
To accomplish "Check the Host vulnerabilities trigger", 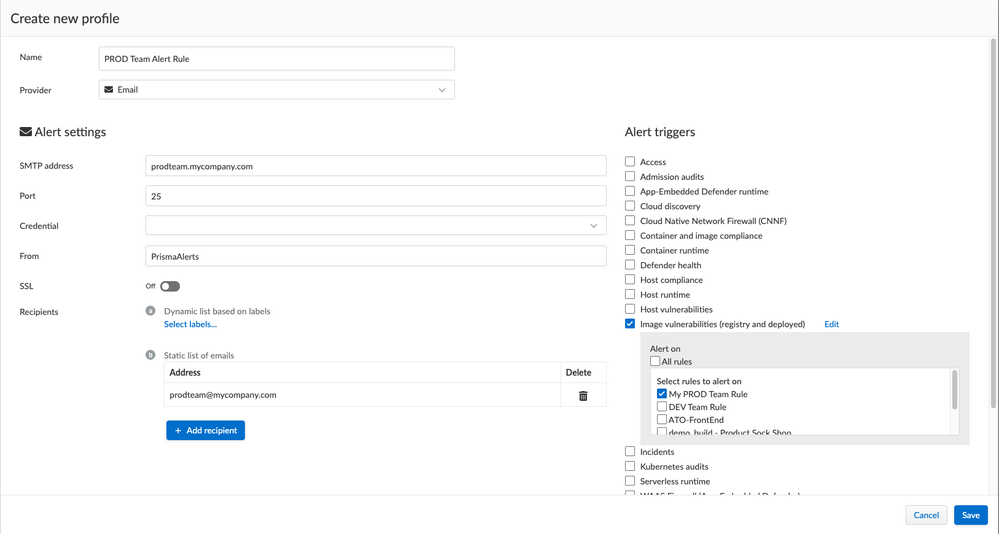I will 630,309.
